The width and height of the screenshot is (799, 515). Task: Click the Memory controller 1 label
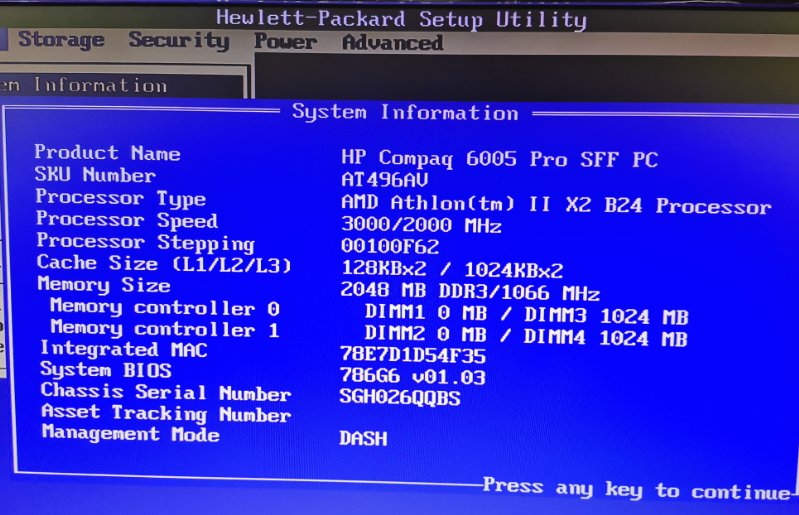click(165, 329)
